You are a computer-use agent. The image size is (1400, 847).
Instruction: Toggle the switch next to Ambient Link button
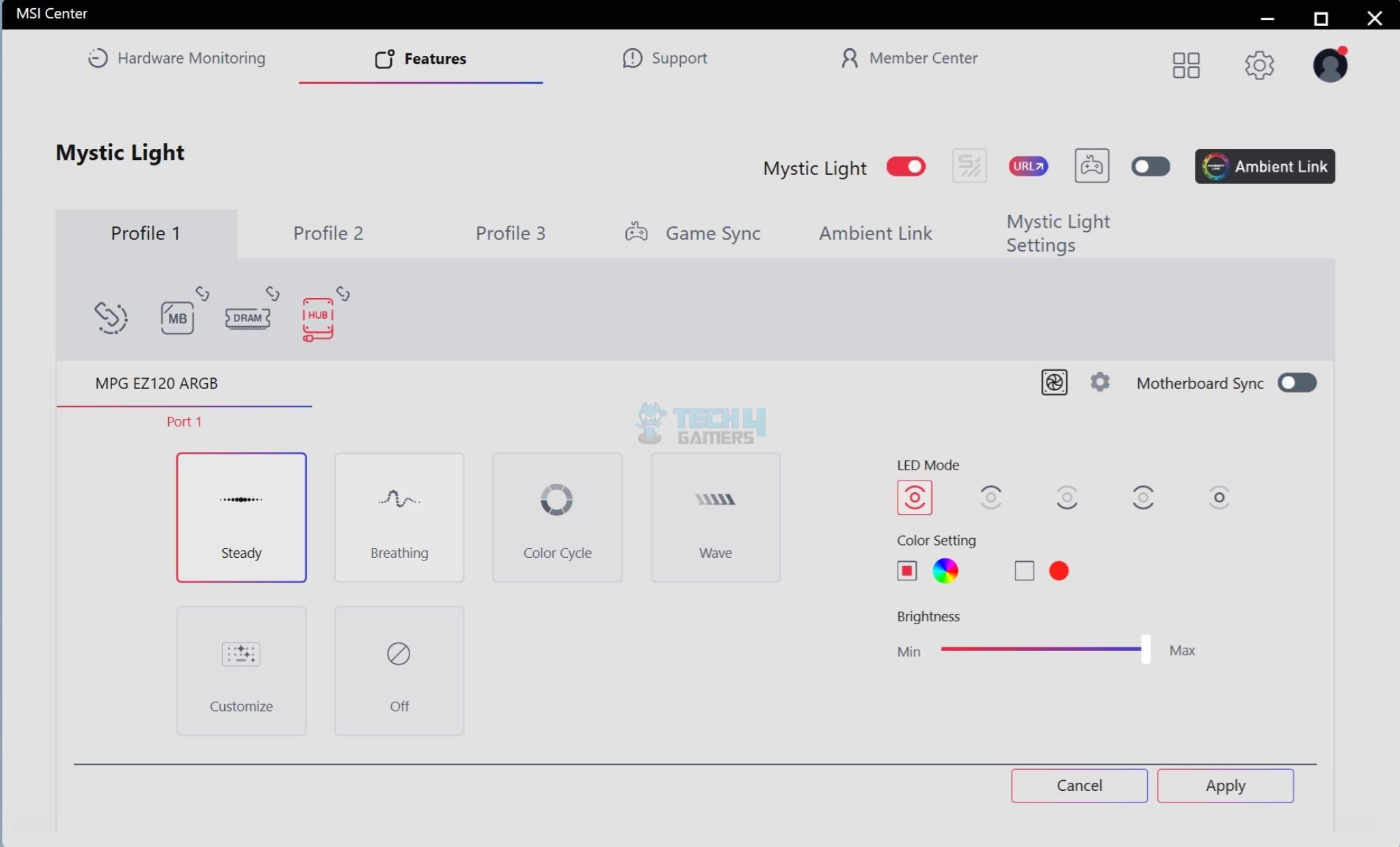click(1150, 167)
